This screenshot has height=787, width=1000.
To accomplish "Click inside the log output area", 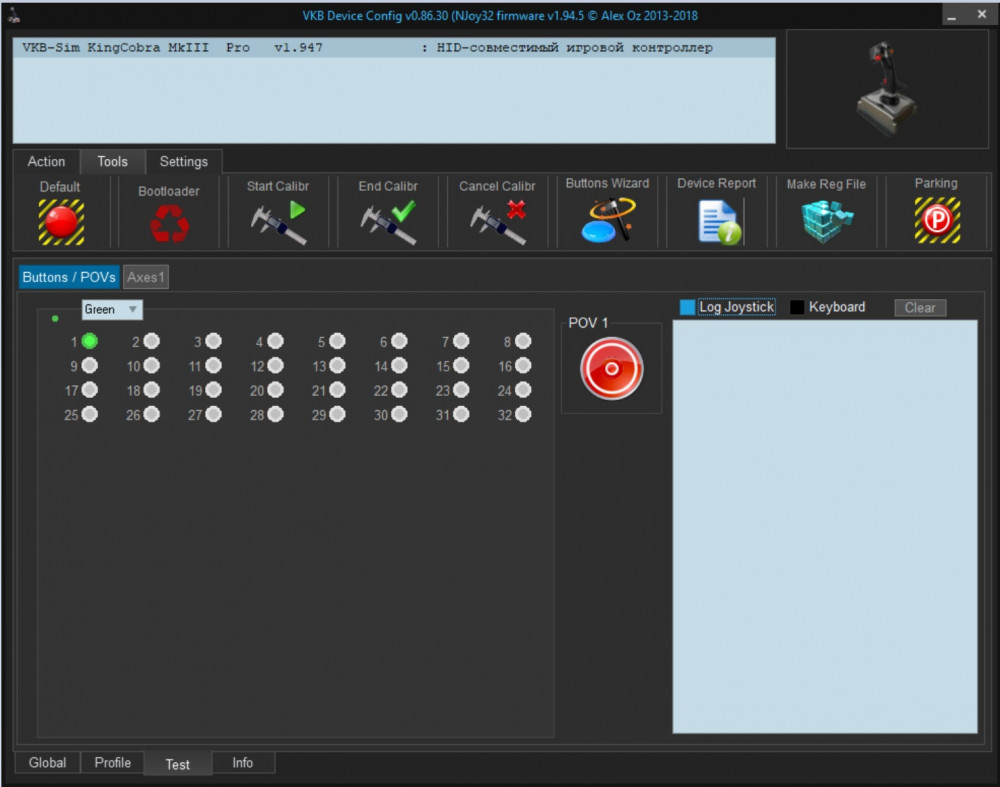I will coord(825,527).
